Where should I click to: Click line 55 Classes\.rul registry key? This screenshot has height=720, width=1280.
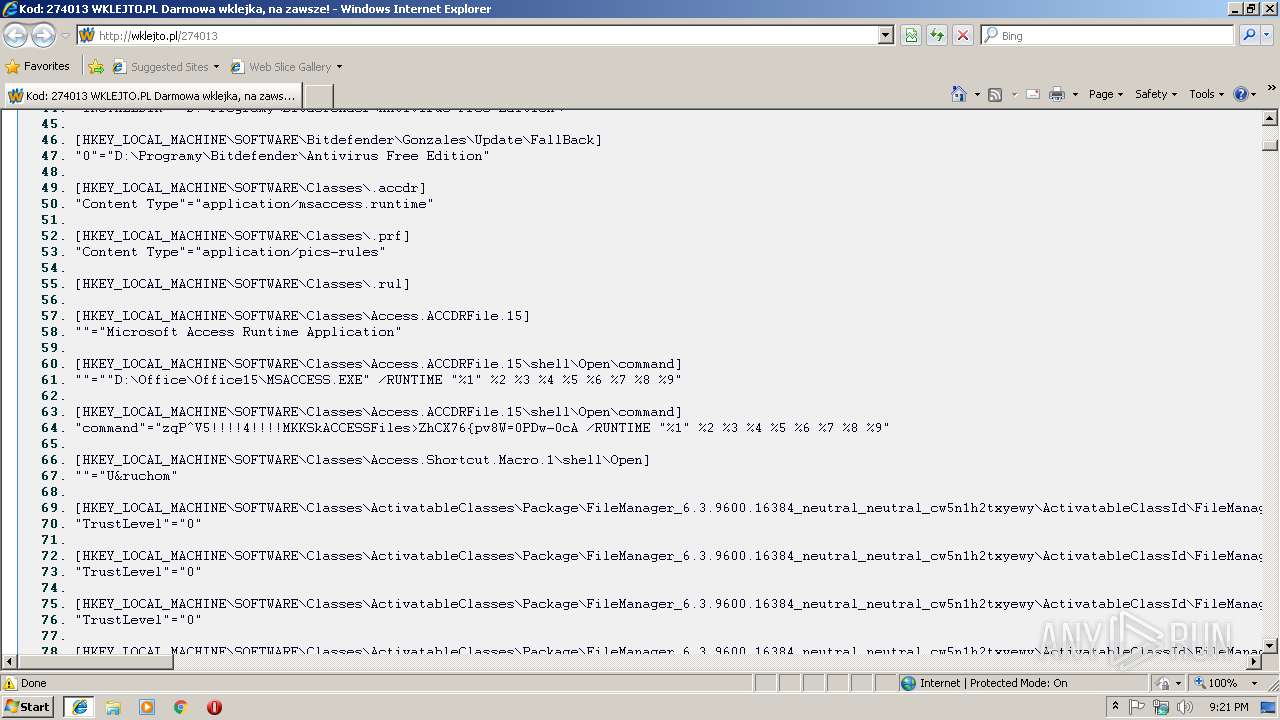(x=242, y=284)
